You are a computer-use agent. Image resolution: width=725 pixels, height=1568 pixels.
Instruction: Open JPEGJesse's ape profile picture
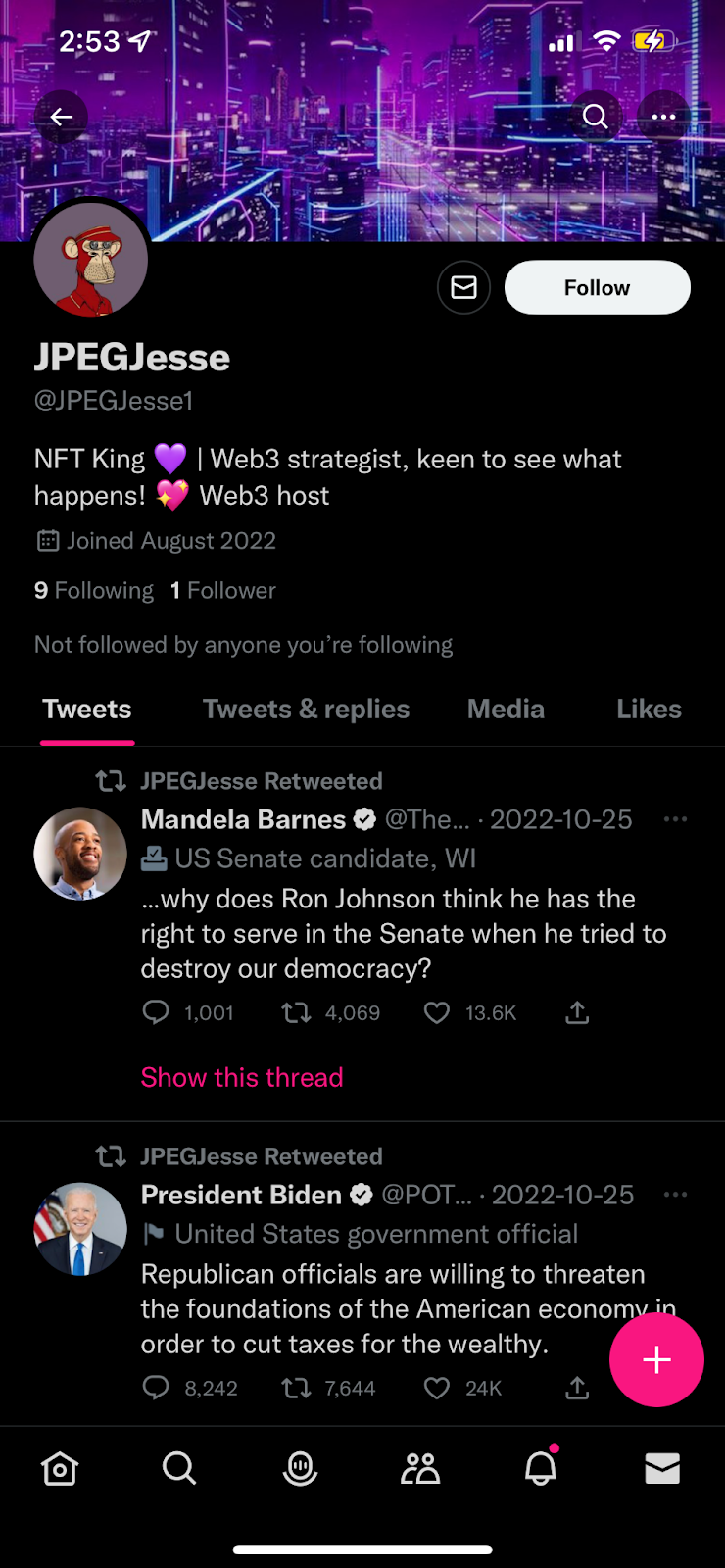coord(91,260)
